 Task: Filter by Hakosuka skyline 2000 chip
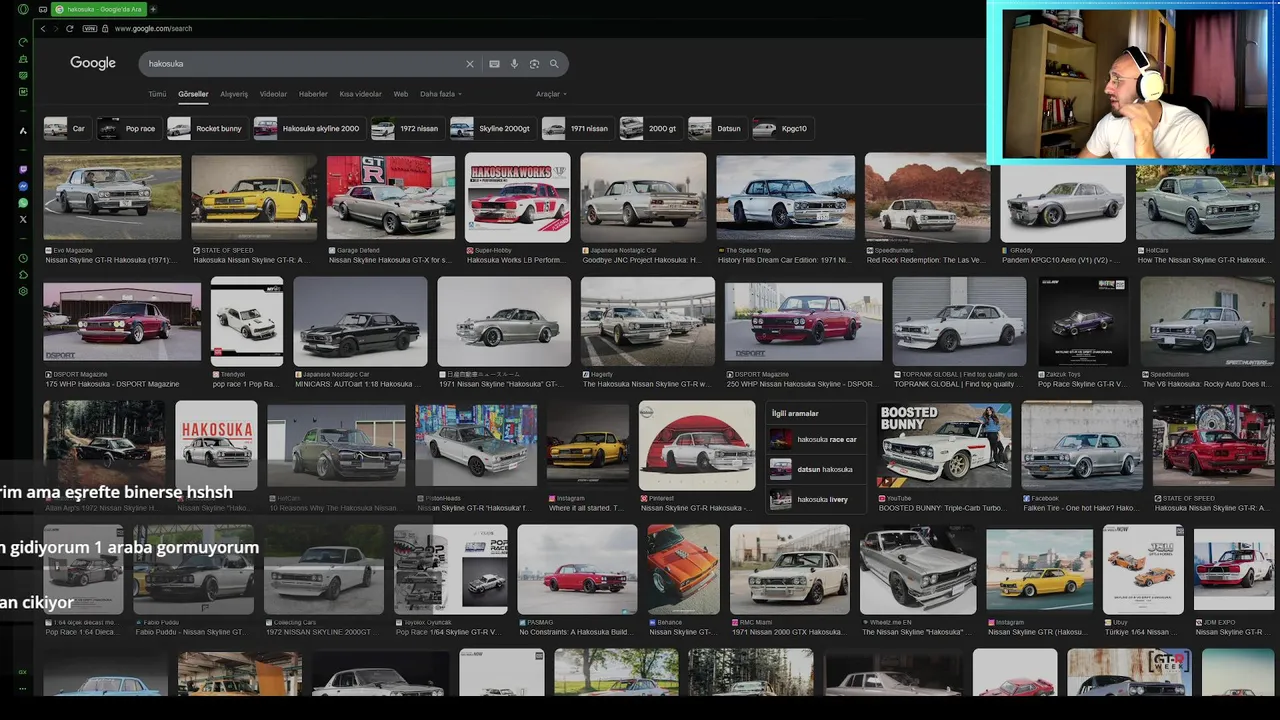tap(308, 128)
